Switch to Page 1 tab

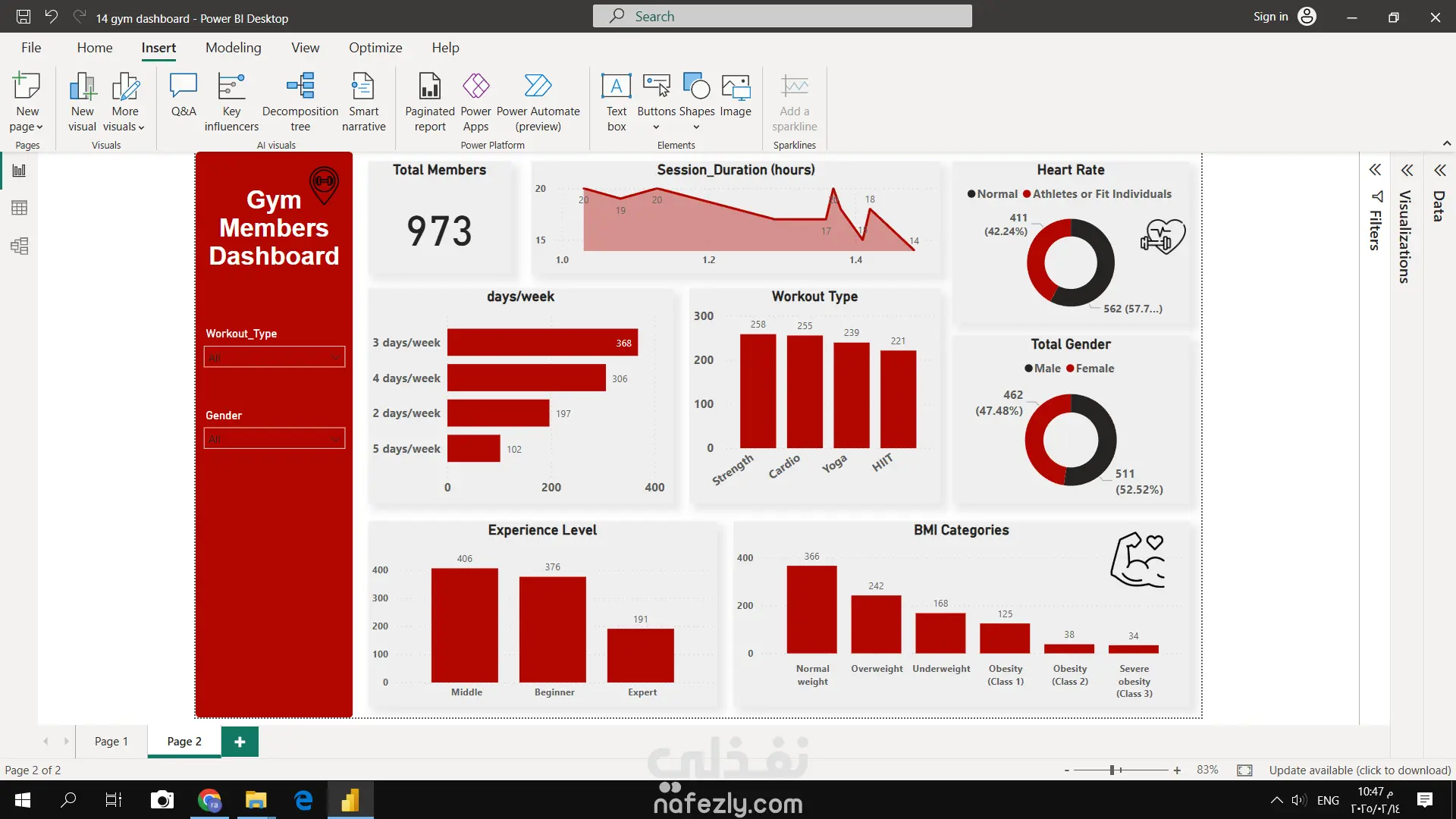point(111,742)
